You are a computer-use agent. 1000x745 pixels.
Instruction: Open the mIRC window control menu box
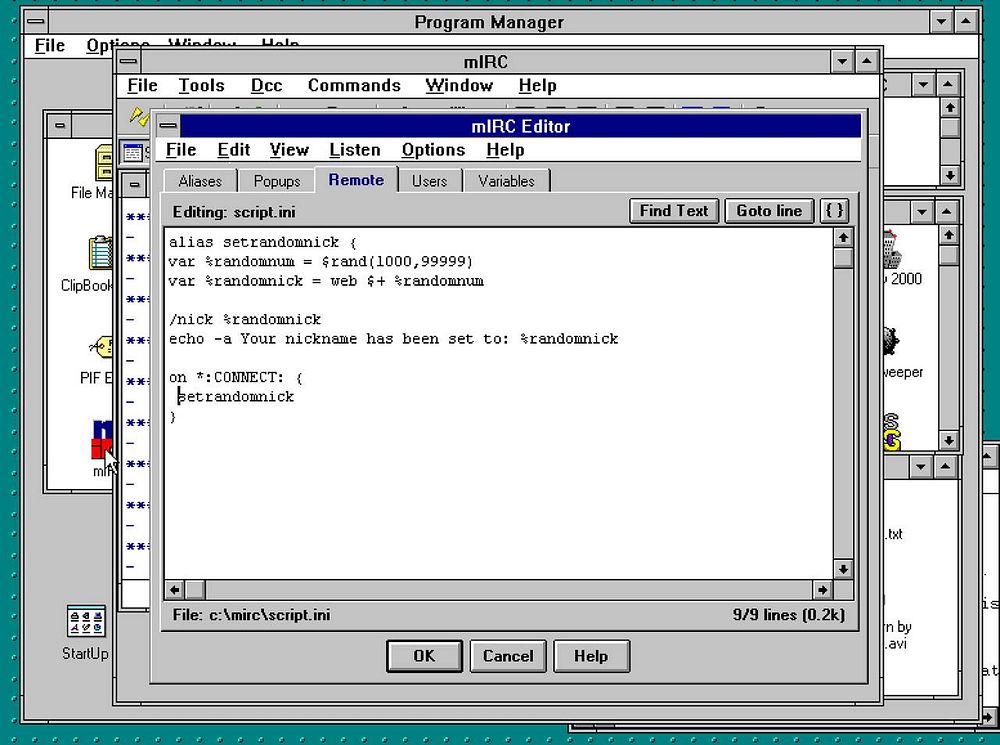[130, 62]
